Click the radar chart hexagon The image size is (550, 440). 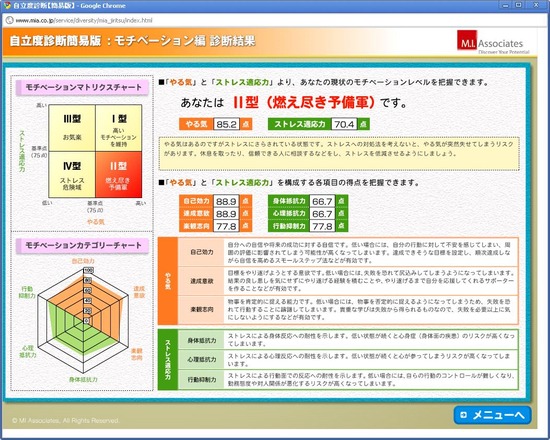[83, 320]
